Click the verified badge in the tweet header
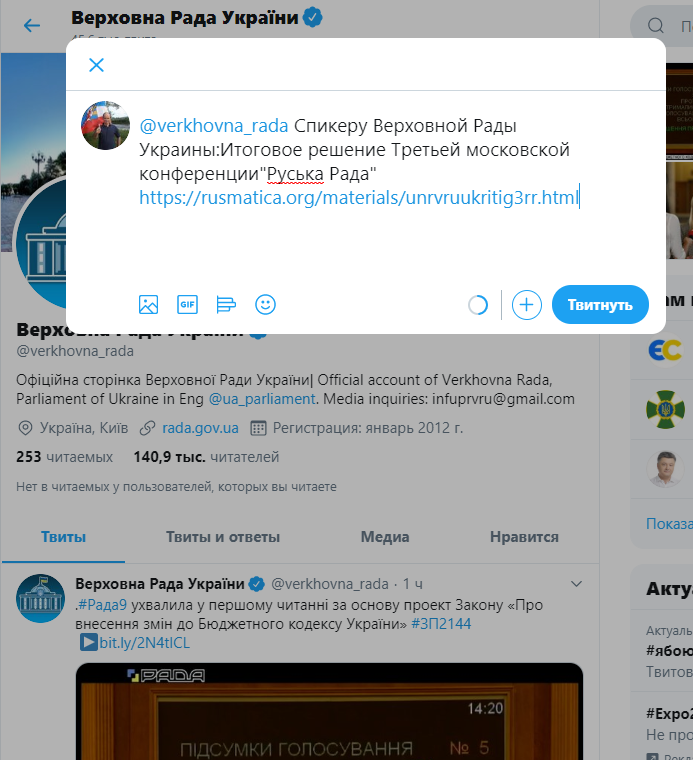 [x=256, y=584]
